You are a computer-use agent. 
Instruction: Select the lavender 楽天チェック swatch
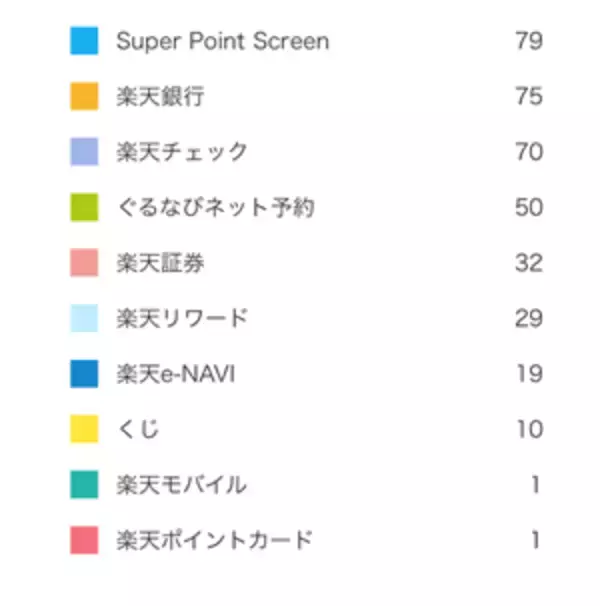(84, 152)
